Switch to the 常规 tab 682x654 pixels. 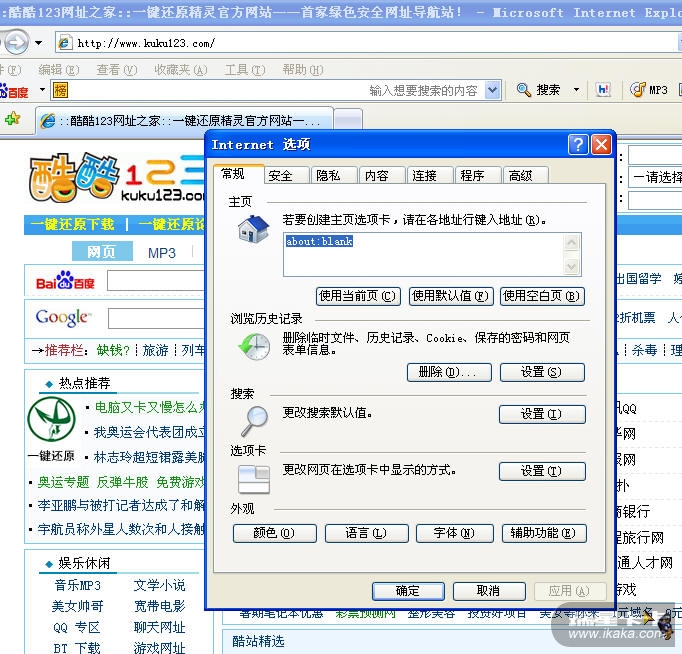click(239, 174)
